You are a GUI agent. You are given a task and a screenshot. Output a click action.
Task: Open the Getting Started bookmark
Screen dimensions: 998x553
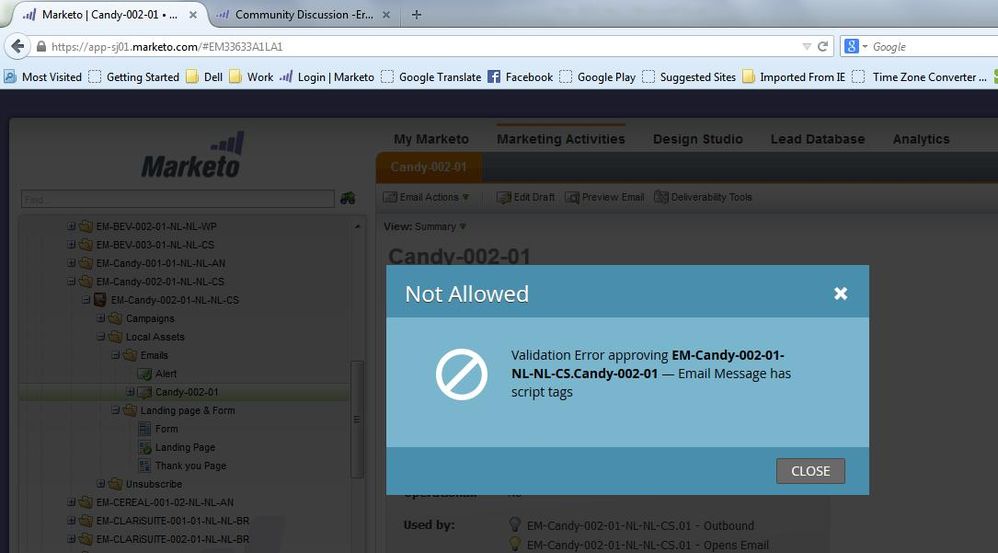[x=134, y=77]
